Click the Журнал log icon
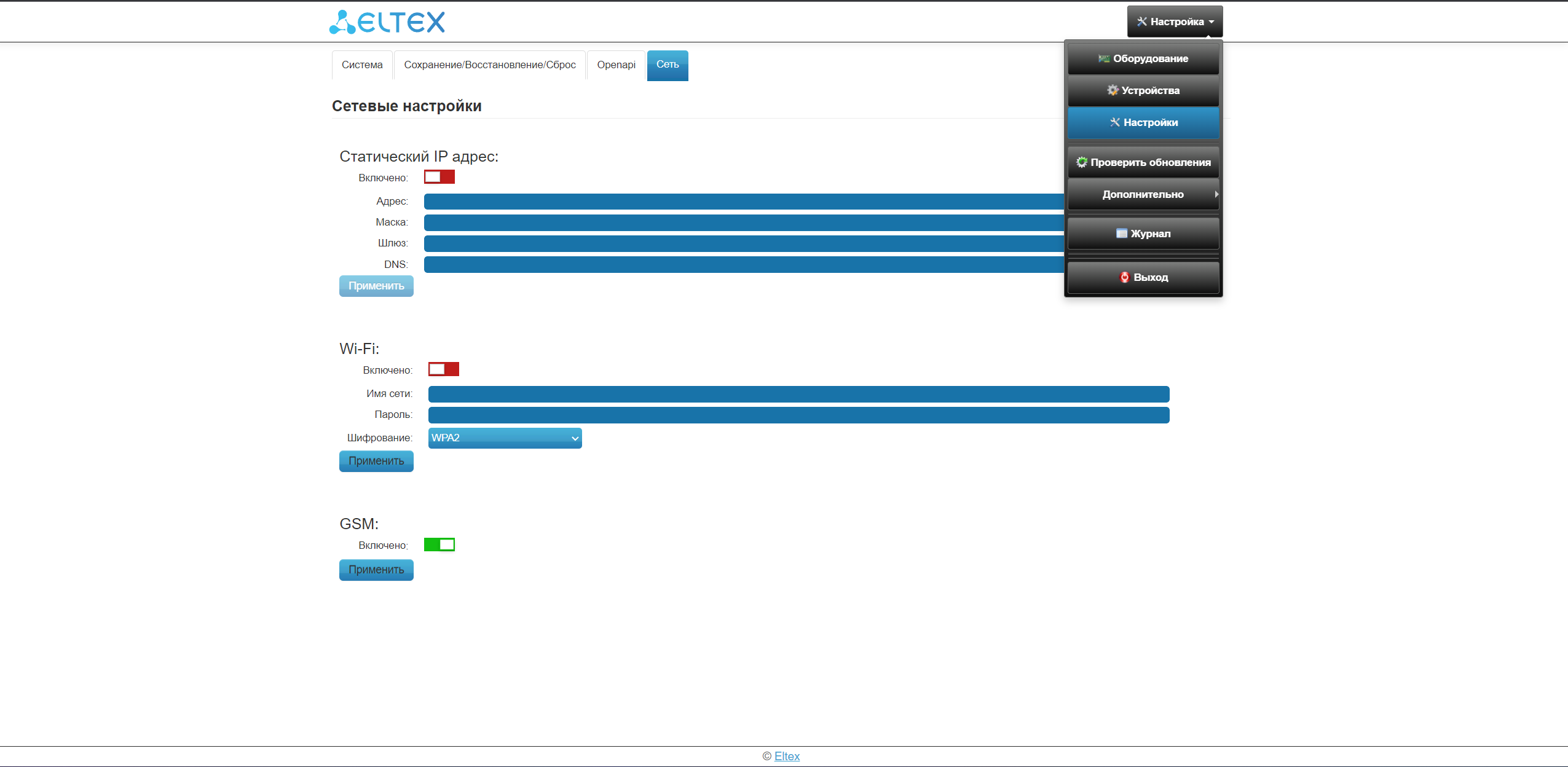This screenshot has width=1568, height=767. 1122,234
